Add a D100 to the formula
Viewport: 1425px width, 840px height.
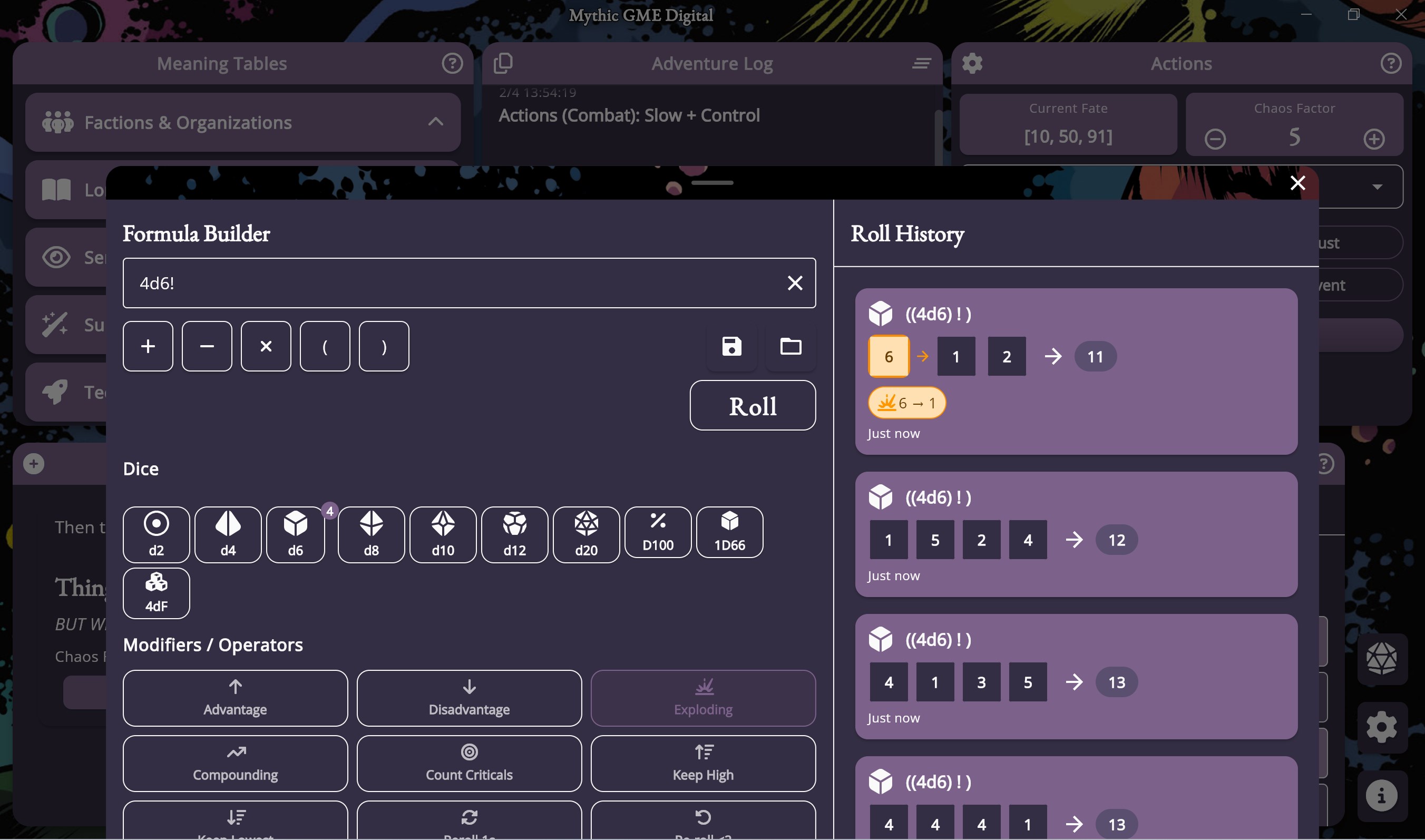coord(658,533)
